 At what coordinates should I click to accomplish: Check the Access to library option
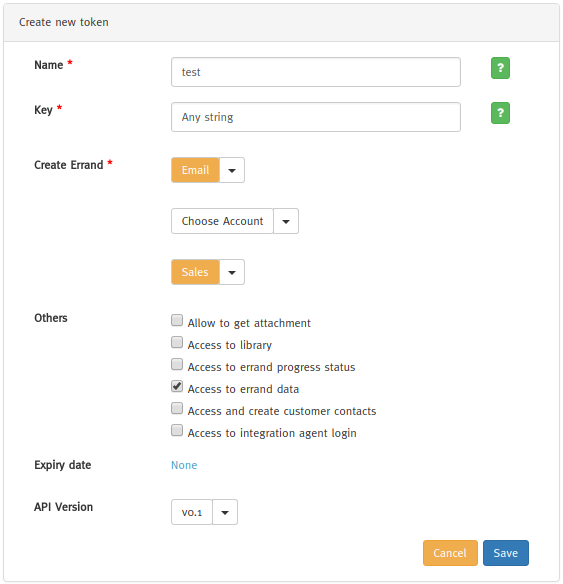pos(177,342)
